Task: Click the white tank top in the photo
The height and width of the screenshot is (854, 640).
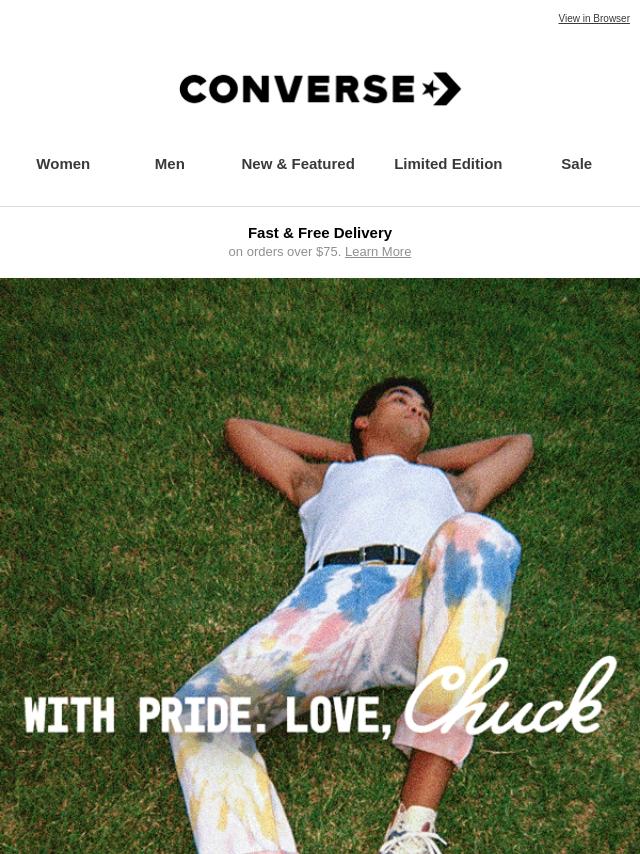Action: click(x=379, y=507)
